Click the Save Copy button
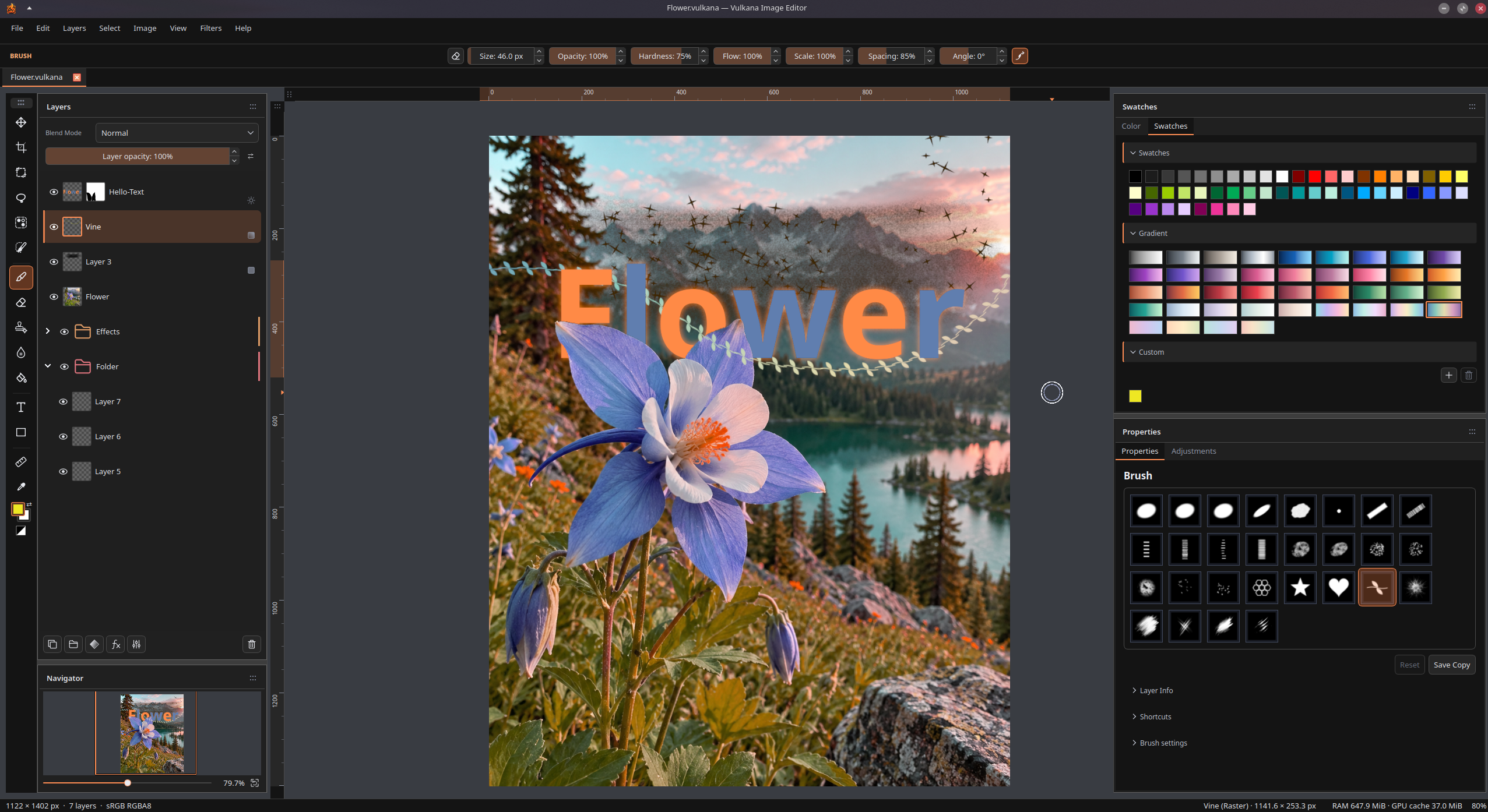 [1451, 665]
